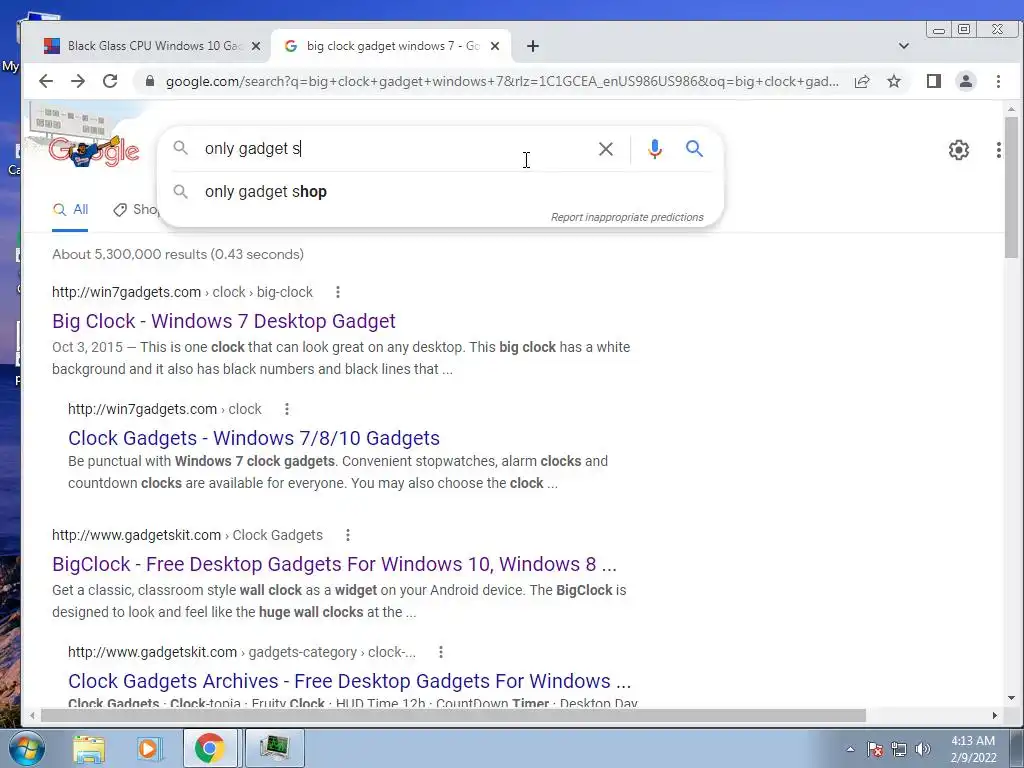Image resolution: width=1024 pixels, height=768 pixels.
Task: Open Windows Start menu
Action: [x=25, y=748]
